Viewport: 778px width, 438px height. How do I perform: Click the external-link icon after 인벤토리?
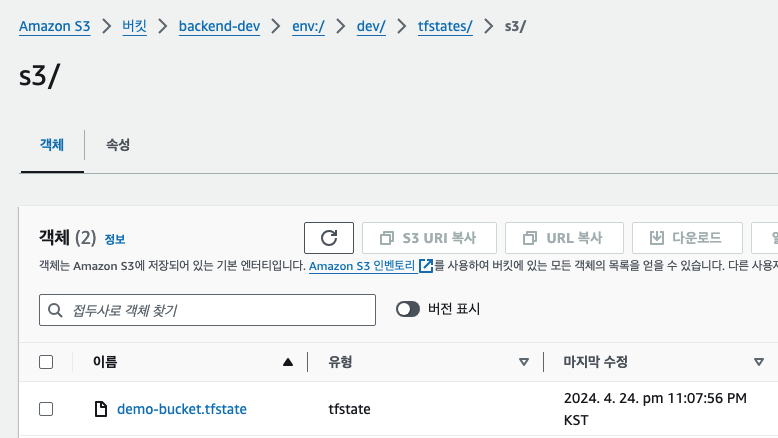[x=426, y=266]
